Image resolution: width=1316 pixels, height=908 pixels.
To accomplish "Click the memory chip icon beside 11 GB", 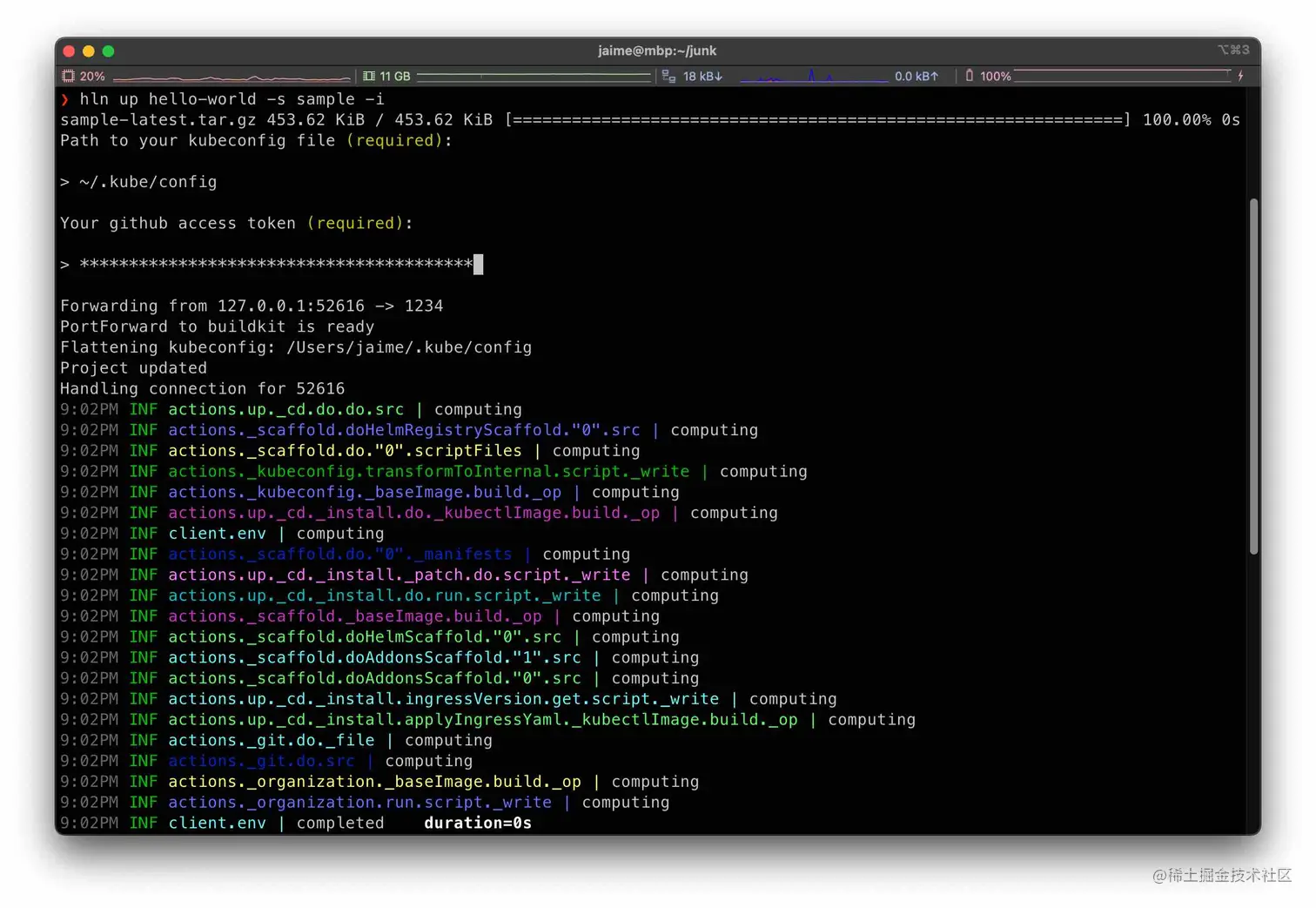I will (x=369, y=76).
